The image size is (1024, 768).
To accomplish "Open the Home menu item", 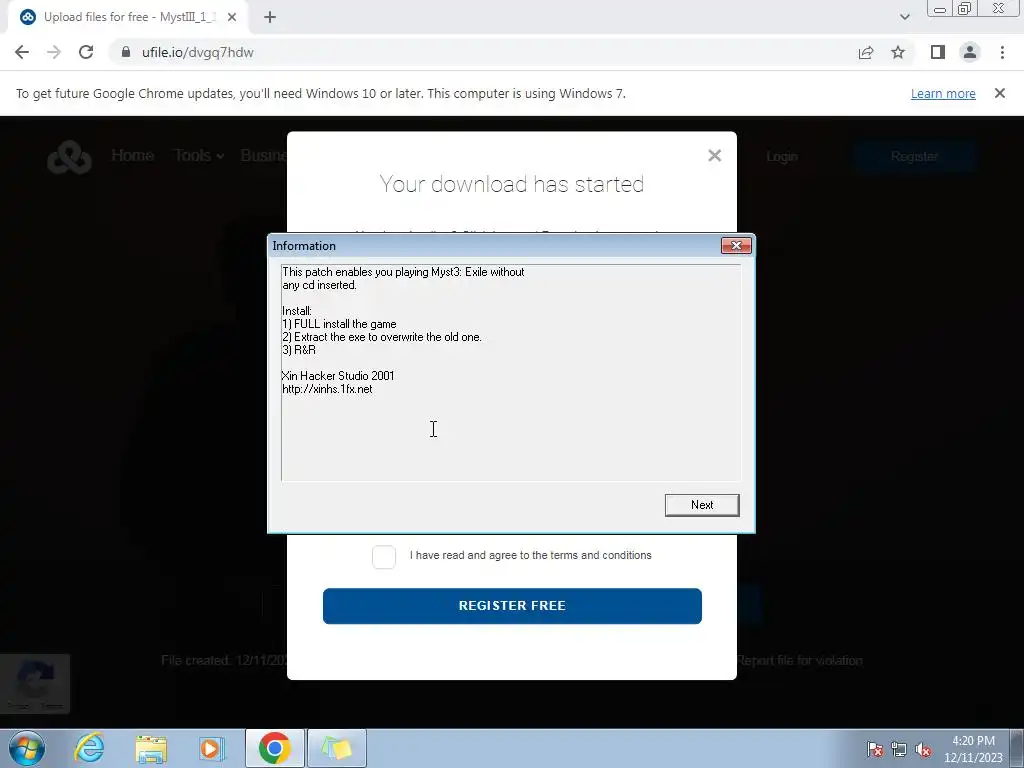I will tap(133, 155).
